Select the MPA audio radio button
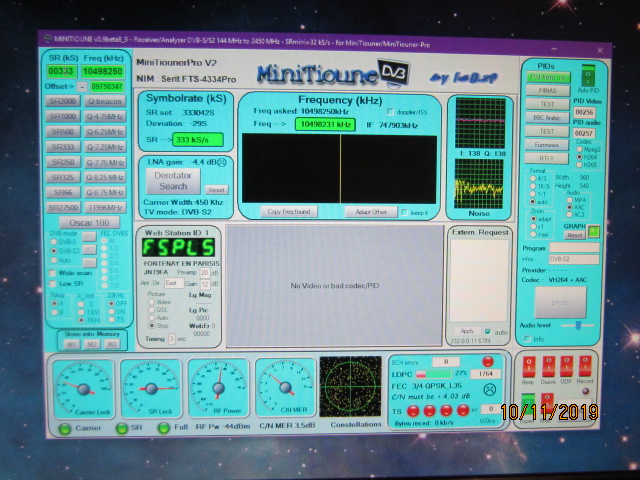 tap(569, 200)
